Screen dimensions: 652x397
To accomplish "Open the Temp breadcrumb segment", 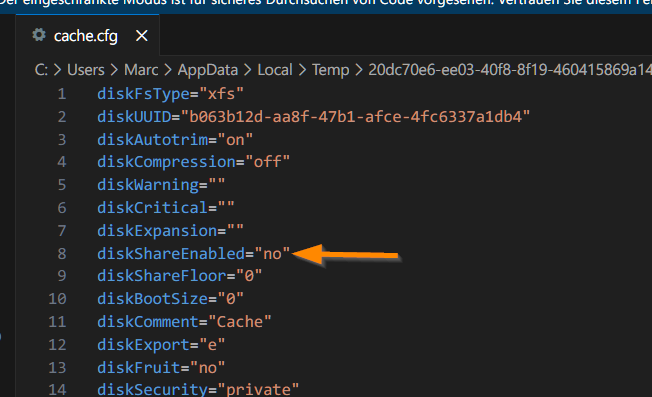I will coord(331,70).
